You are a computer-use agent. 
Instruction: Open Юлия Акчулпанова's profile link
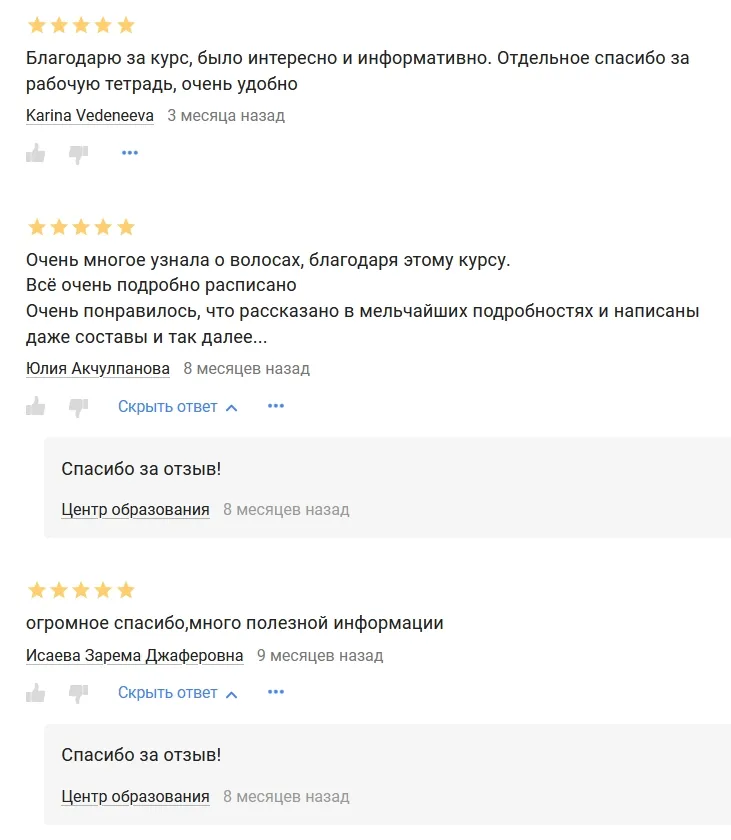click(98, 369)
